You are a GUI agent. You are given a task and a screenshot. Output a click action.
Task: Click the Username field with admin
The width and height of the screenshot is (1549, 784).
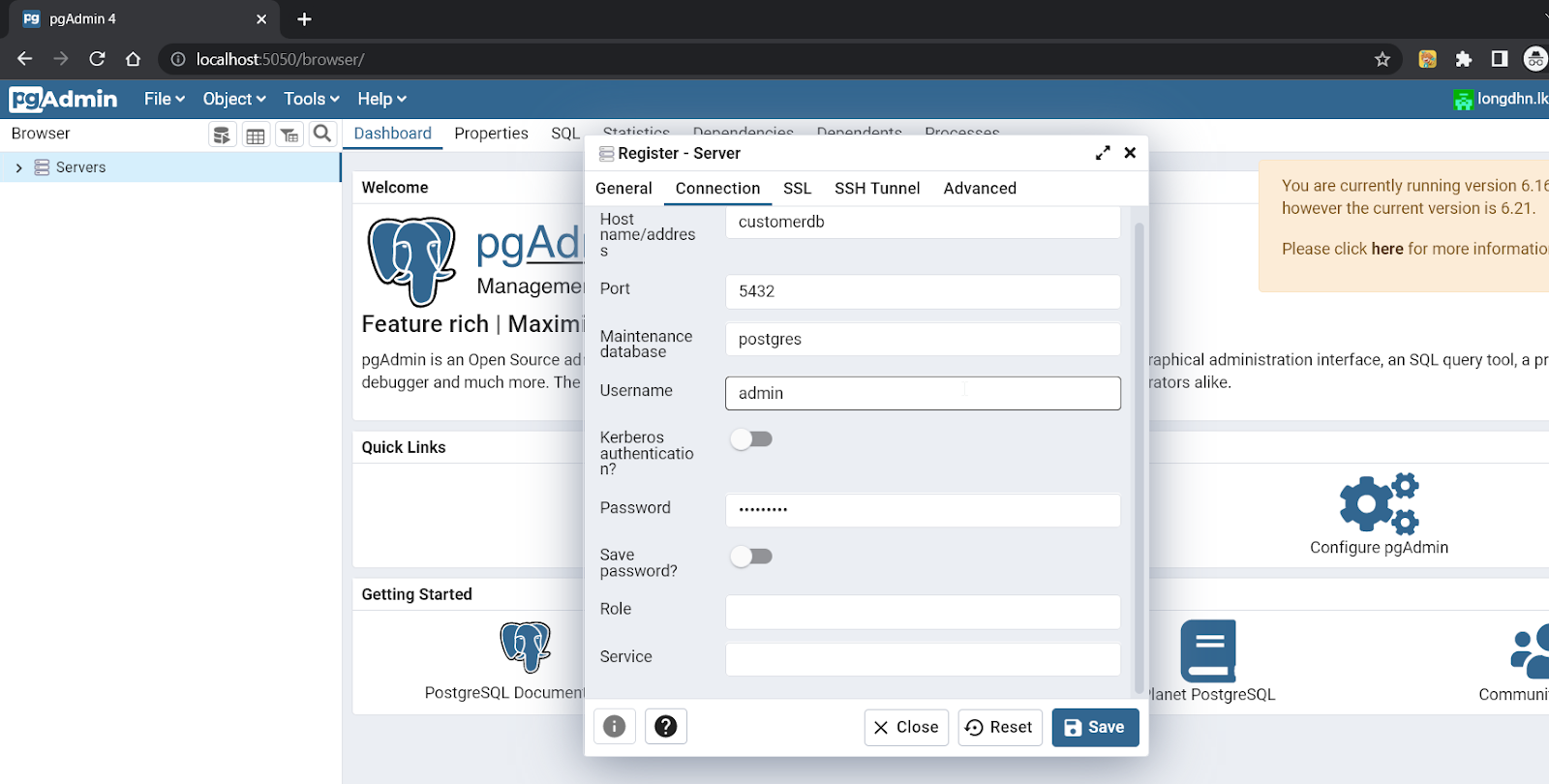pyautogui.click(x=923, y=393)
